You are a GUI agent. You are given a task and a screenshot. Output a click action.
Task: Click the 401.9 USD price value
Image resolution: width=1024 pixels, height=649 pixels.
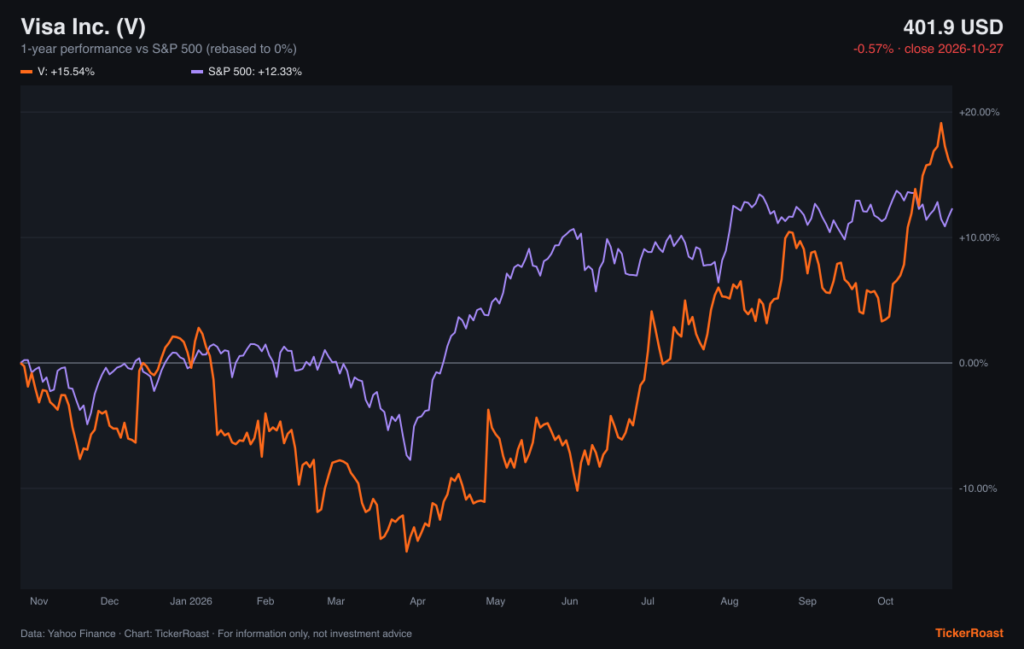[953, 27]
